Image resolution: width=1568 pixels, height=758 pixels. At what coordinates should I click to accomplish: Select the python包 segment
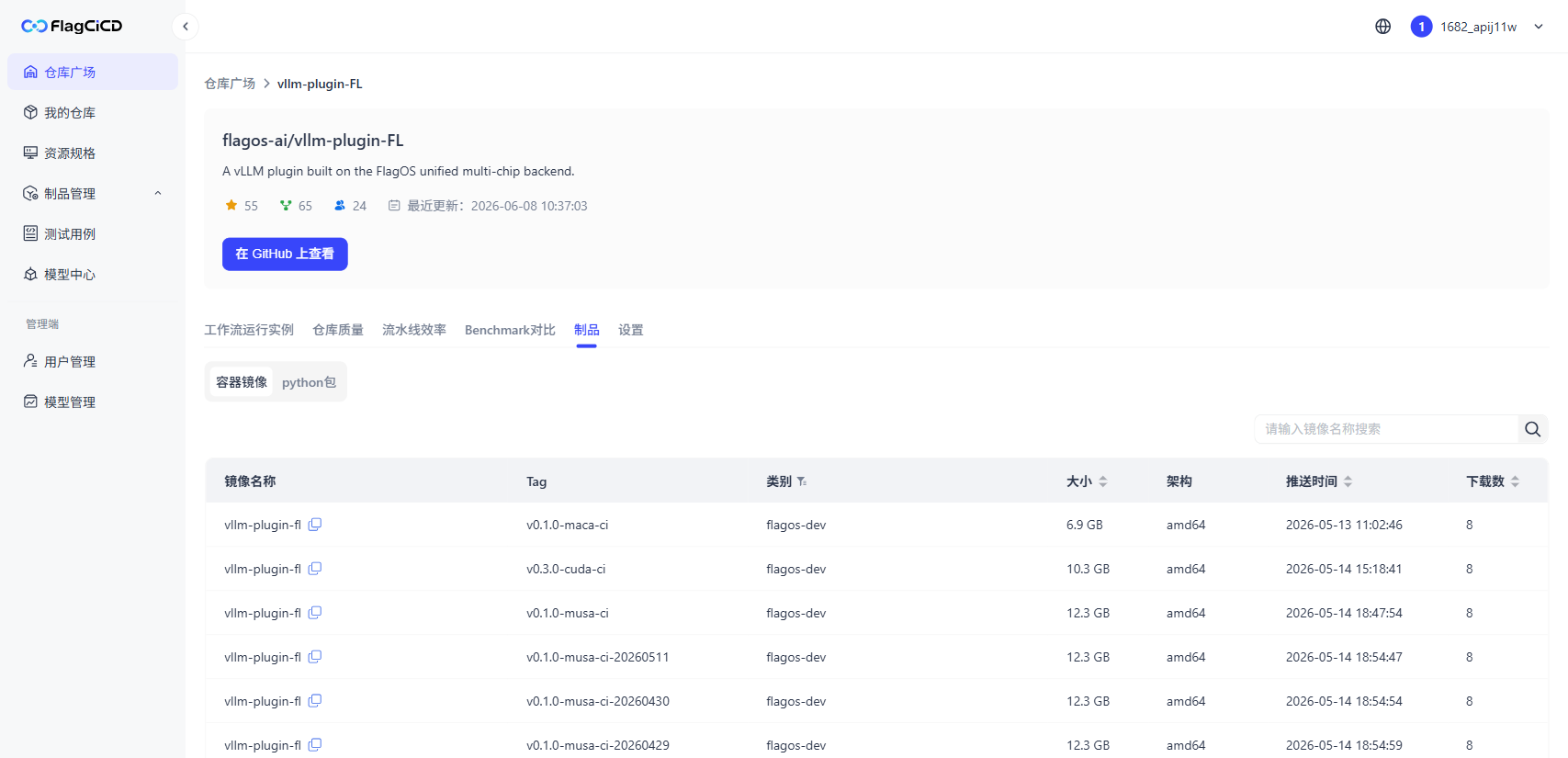pos(309,382)
